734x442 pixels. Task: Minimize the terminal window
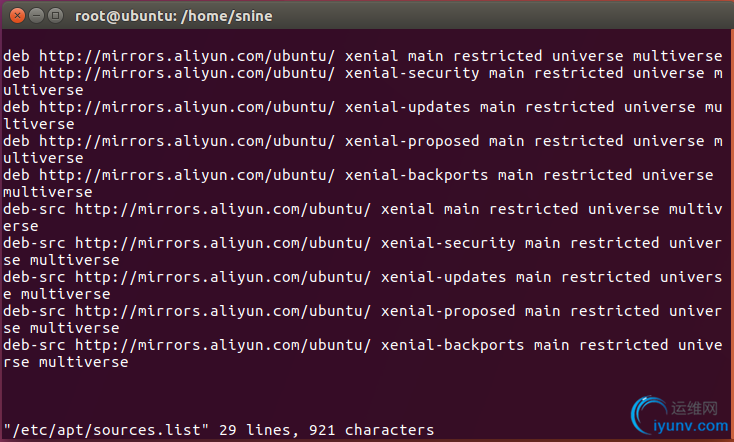[x=37, y=15]
